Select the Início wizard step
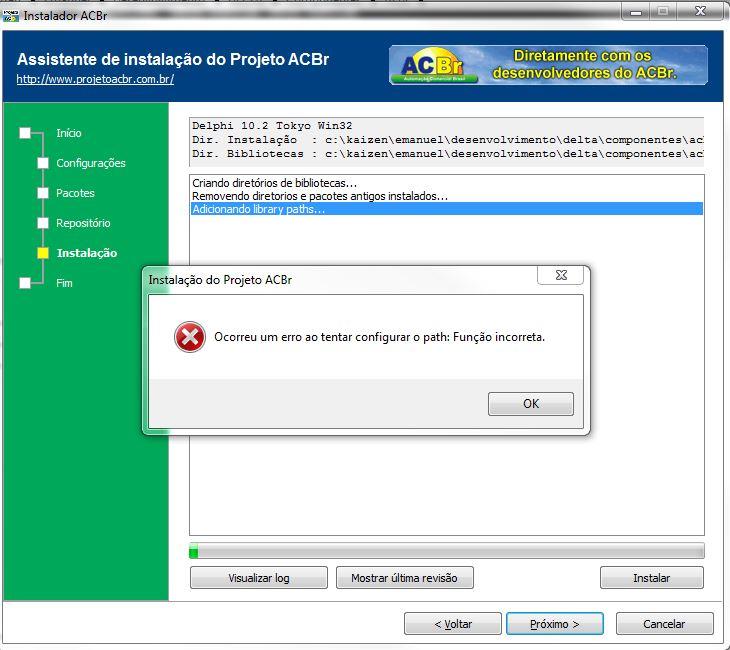The height and width of the screenshot is (650, 730). pos(69,133)
